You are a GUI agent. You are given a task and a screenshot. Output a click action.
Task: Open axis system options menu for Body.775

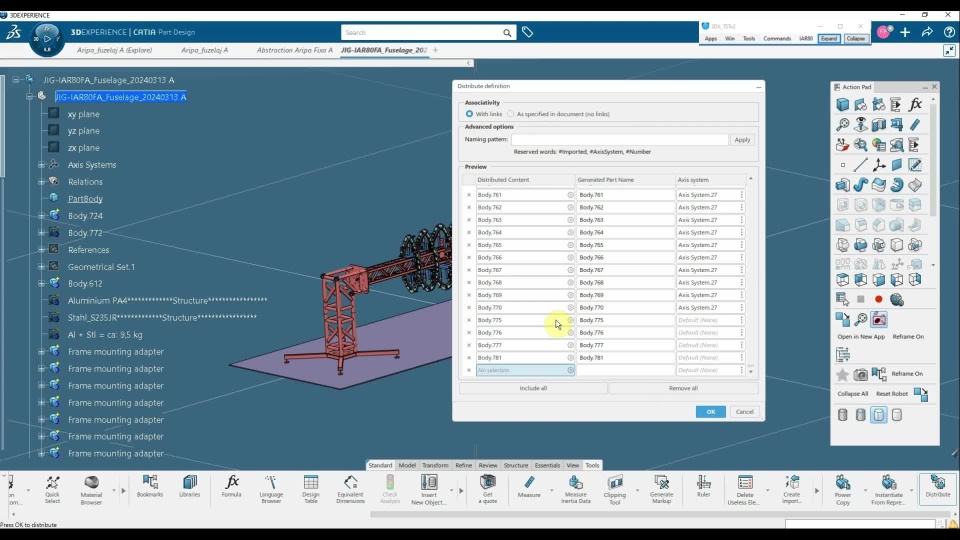click(x=741, y=320)
